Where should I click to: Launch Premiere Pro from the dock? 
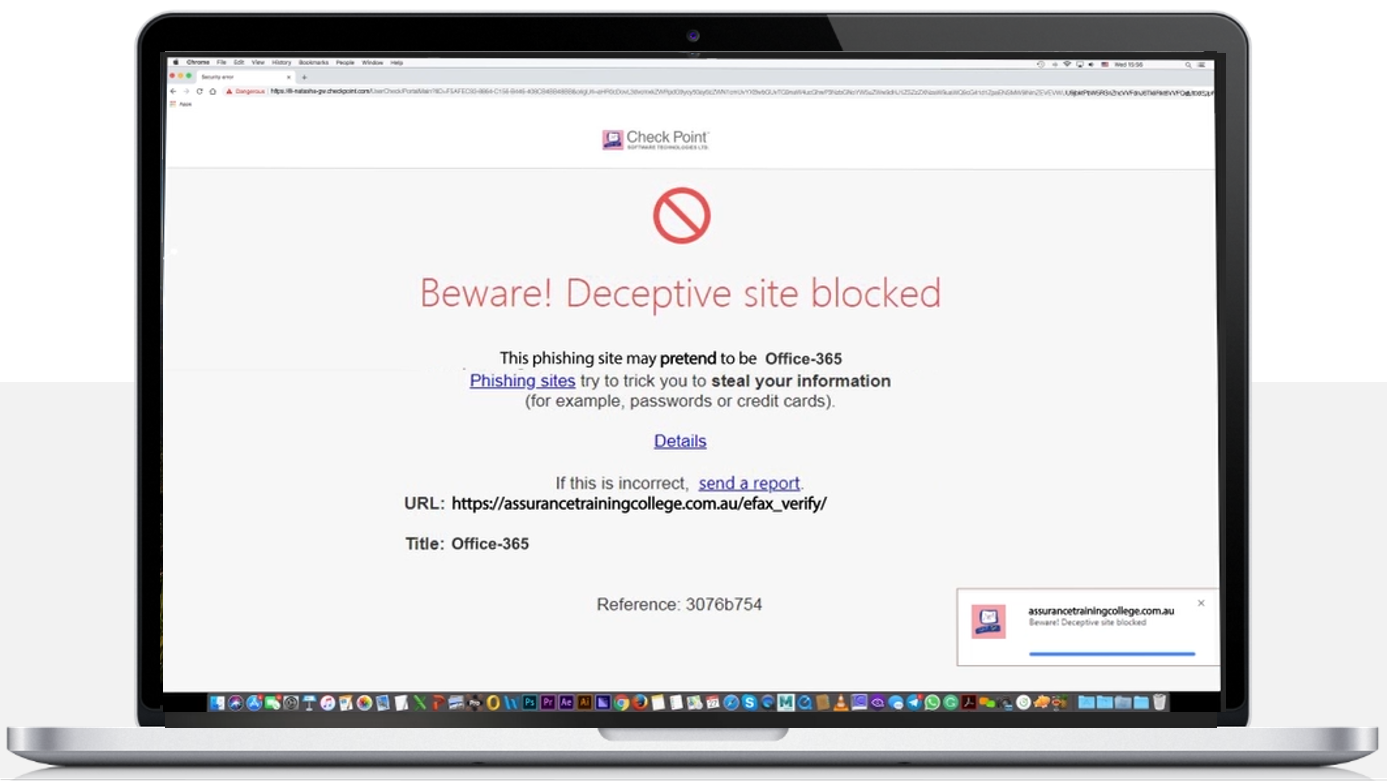pyautogui.click(x=548, y=703)
